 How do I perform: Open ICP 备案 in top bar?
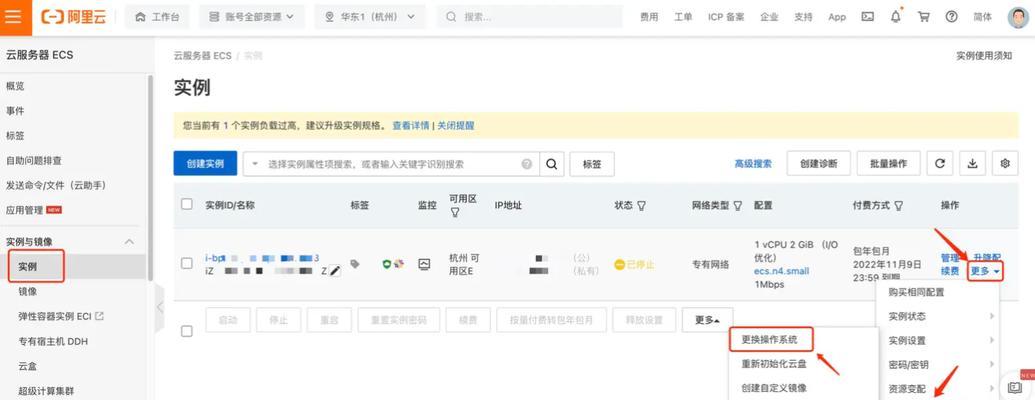(726, 17)
